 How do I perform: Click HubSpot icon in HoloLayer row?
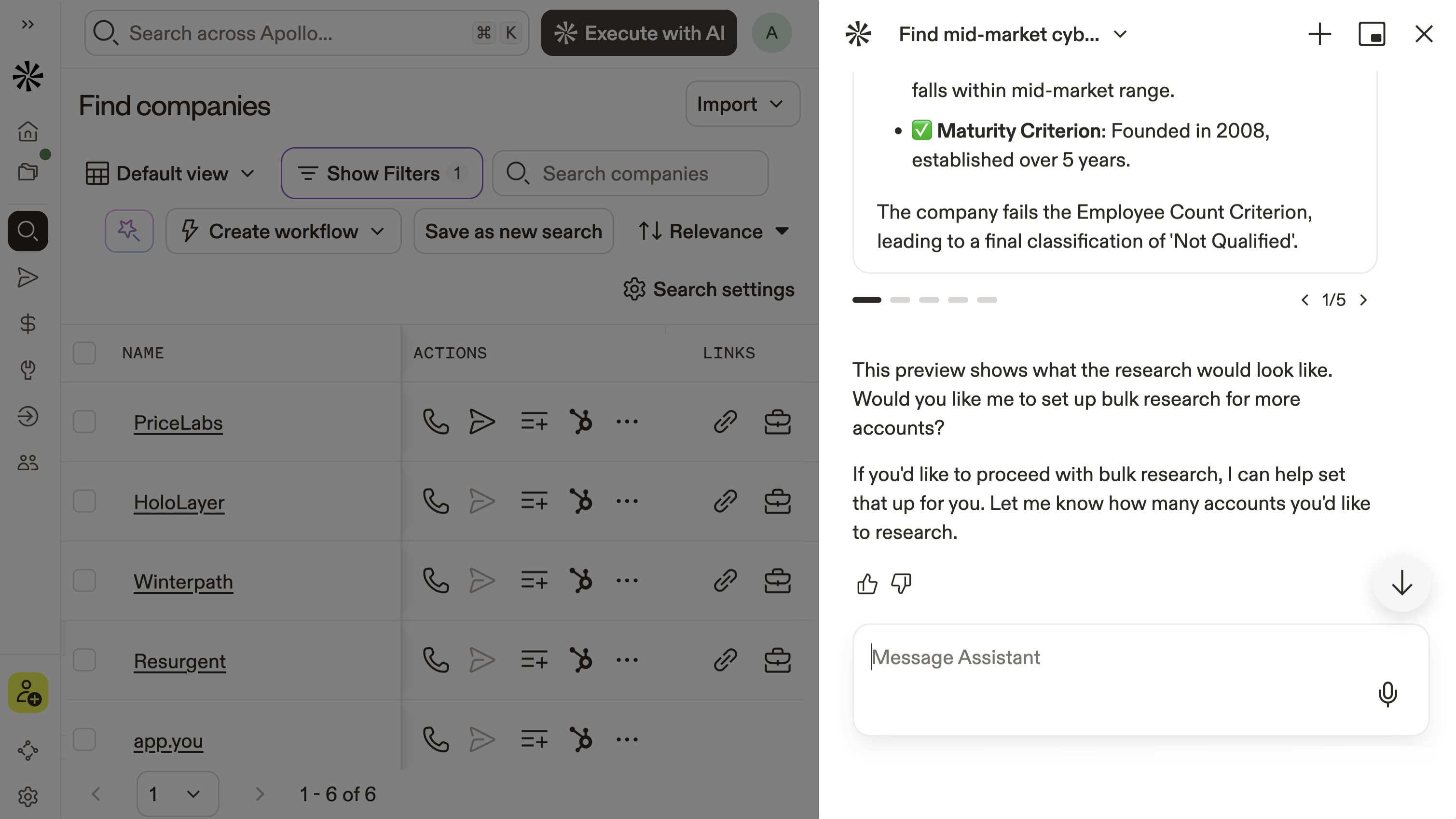tap(581, 501)
